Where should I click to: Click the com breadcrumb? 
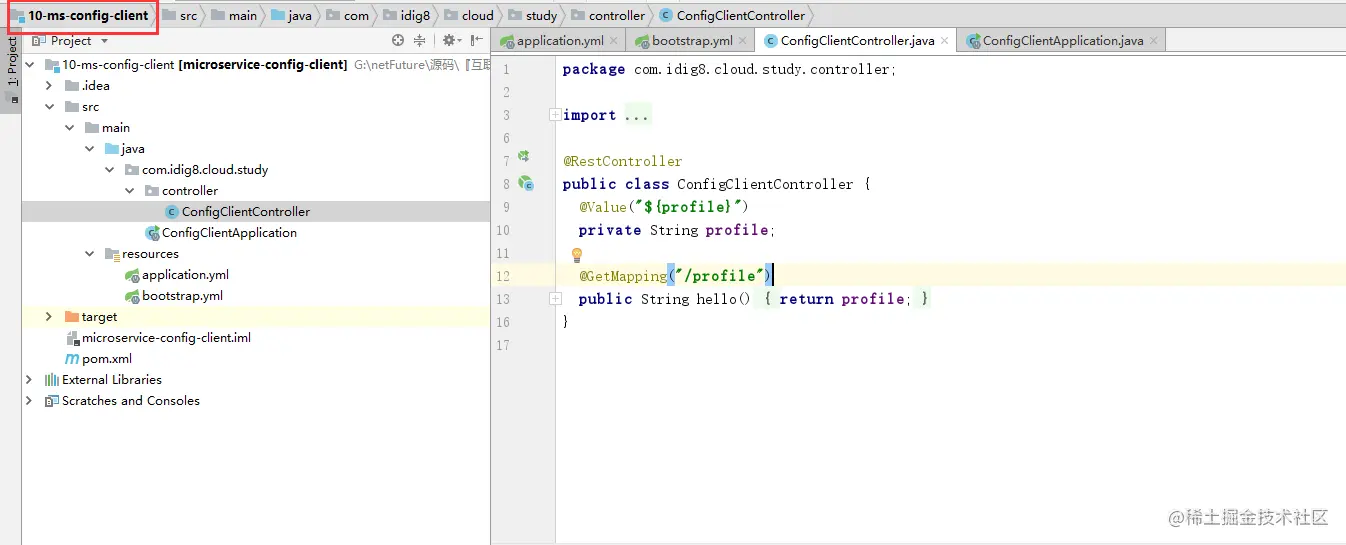(x=348, y=16)
